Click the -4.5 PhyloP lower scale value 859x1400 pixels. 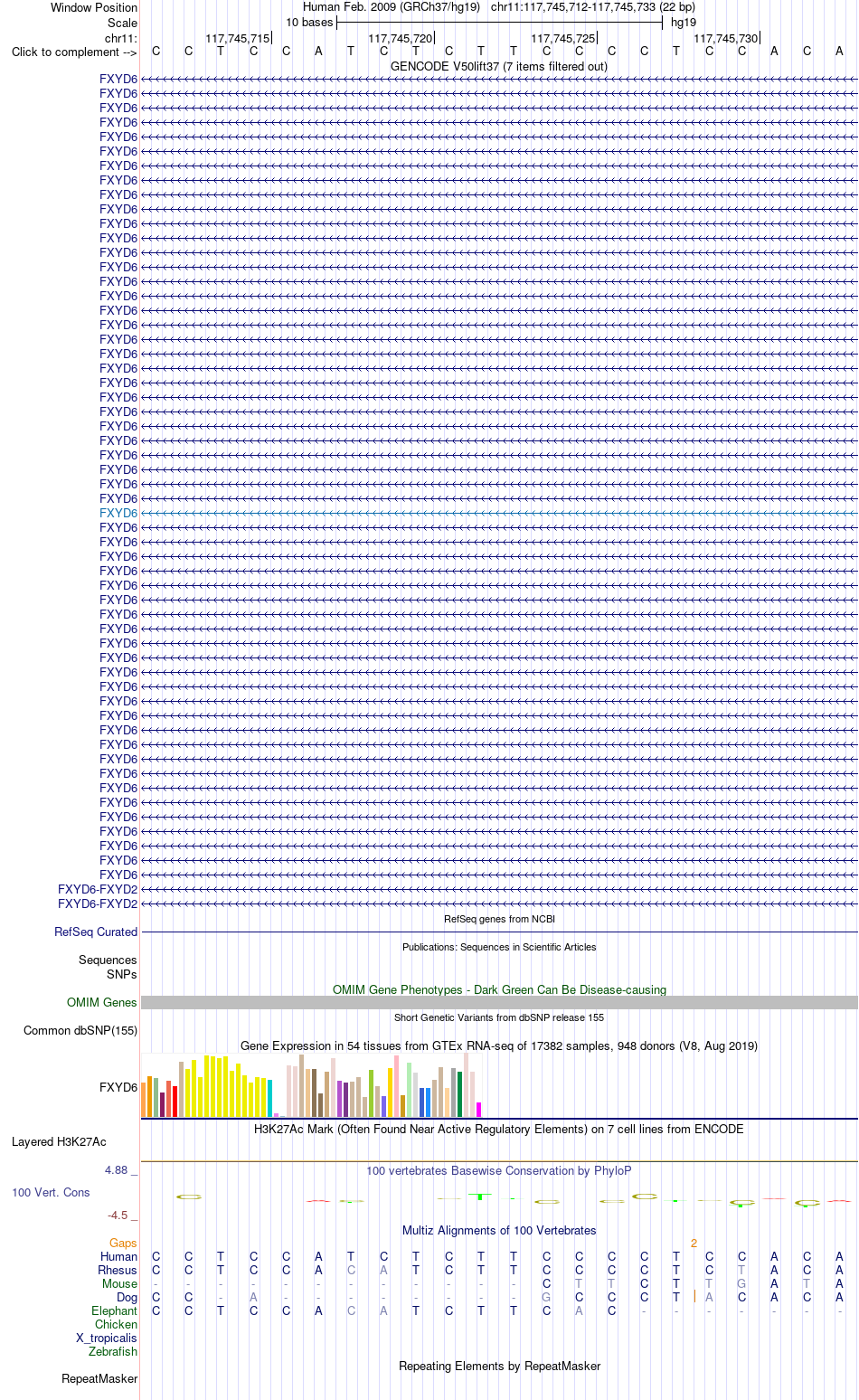(118, 1216)
